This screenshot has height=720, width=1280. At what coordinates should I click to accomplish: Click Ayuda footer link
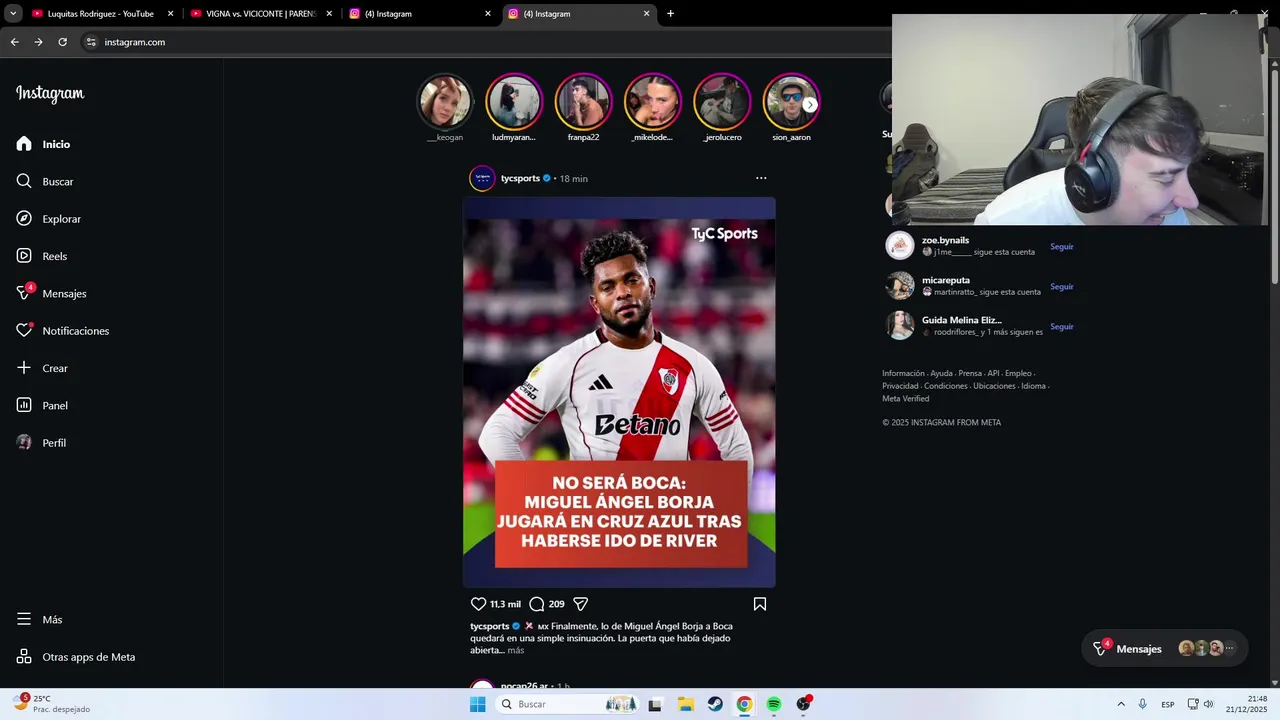941,373
